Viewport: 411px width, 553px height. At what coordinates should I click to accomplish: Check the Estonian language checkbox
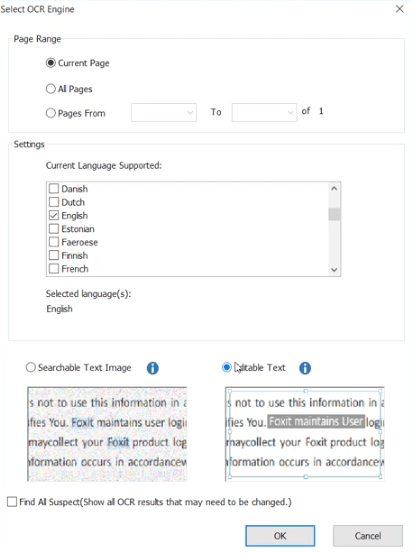pyautogui.click(x=54, y=229)
